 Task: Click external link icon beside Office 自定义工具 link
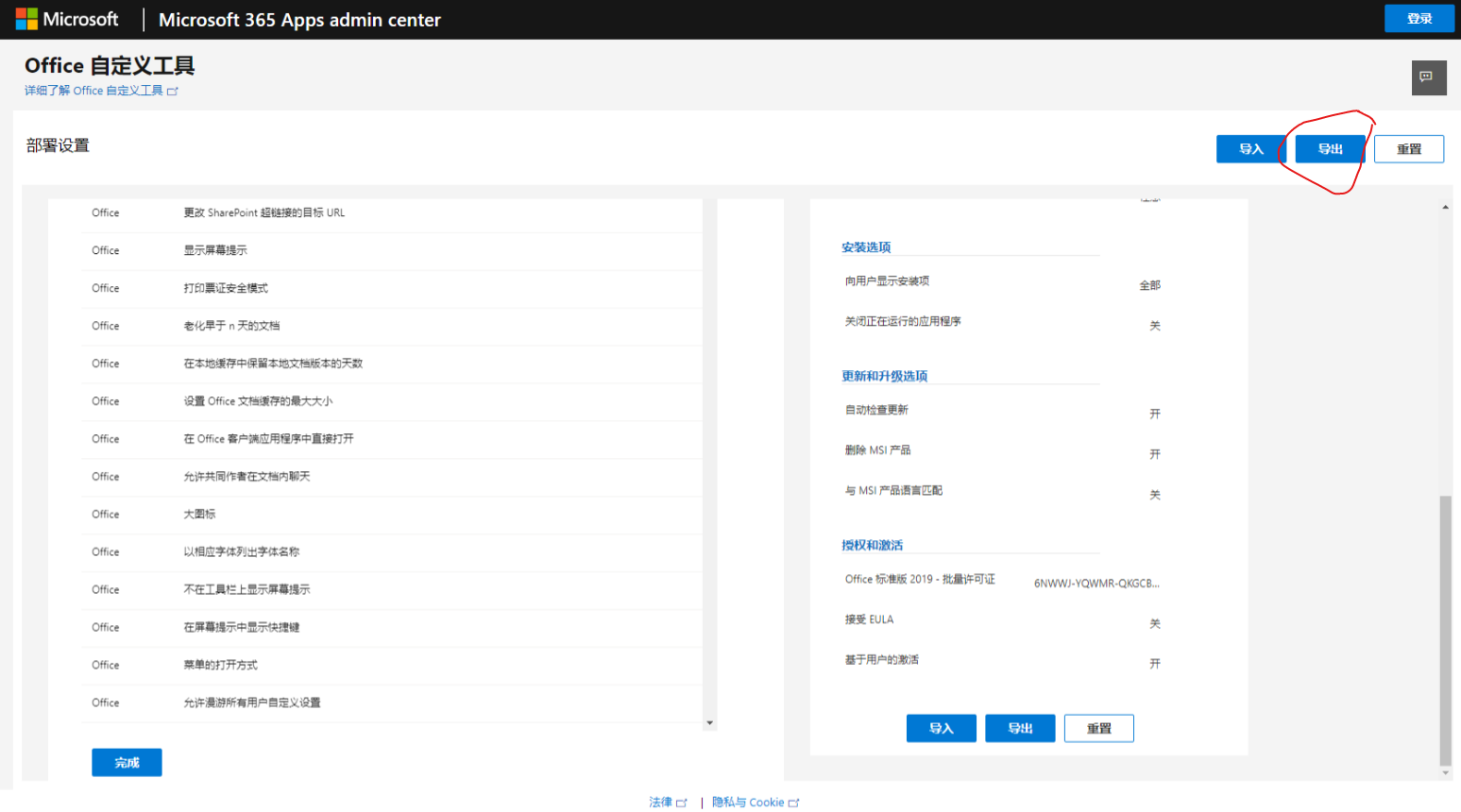pos(173,92)
